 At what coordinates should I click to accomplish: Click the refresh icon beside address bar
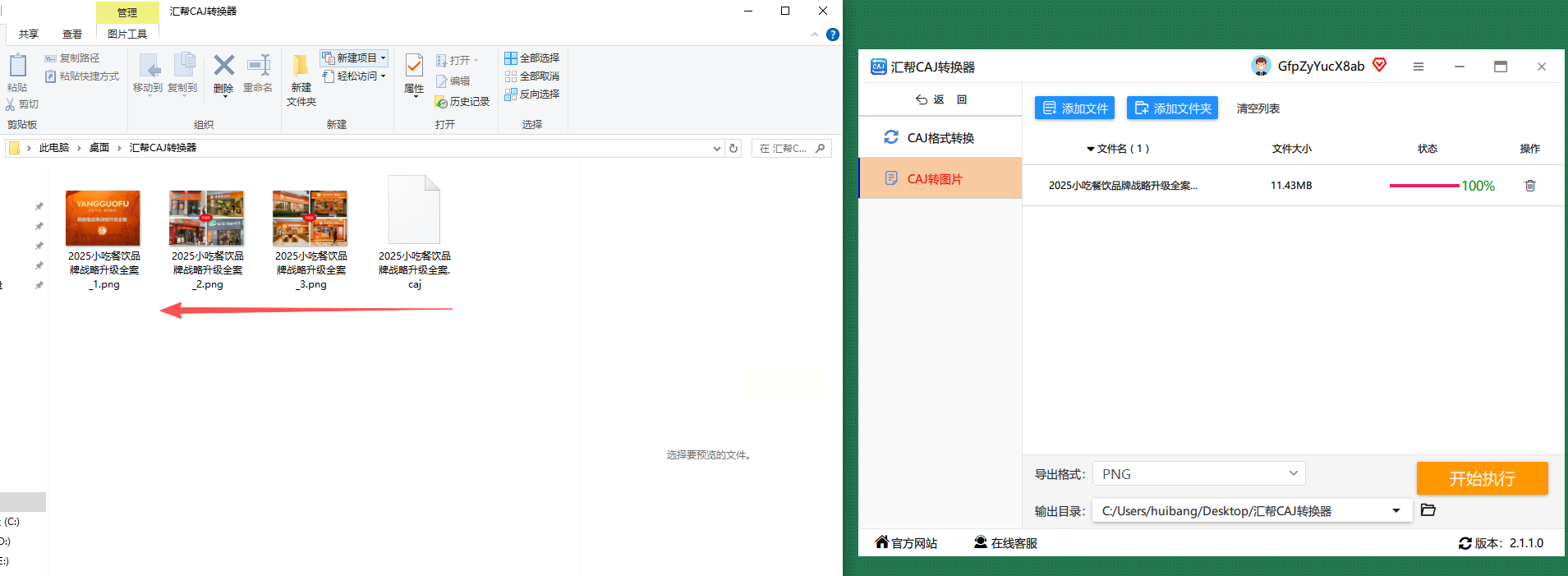733,149
